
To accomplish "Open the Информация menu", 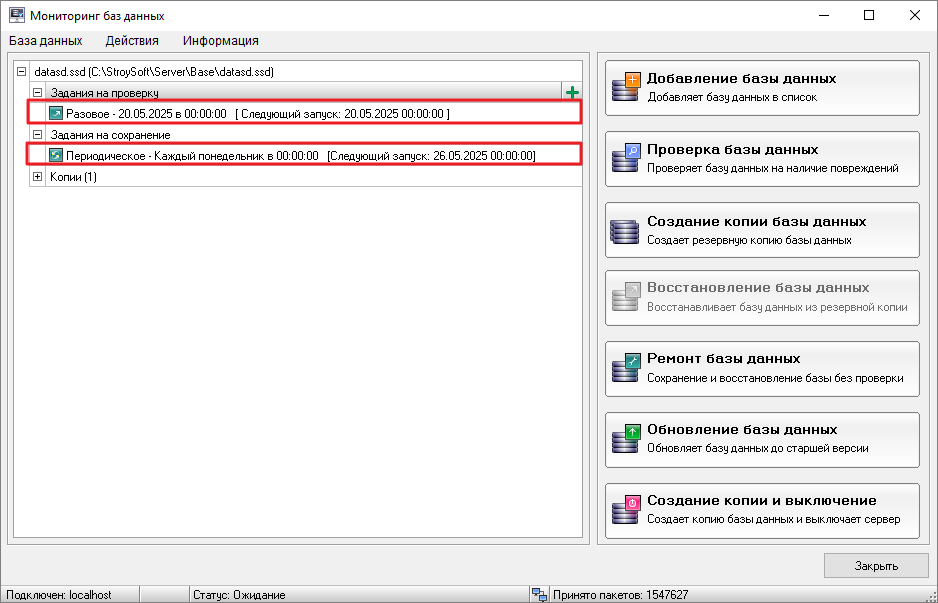I will pyautogui.click(x=220, y=41).
